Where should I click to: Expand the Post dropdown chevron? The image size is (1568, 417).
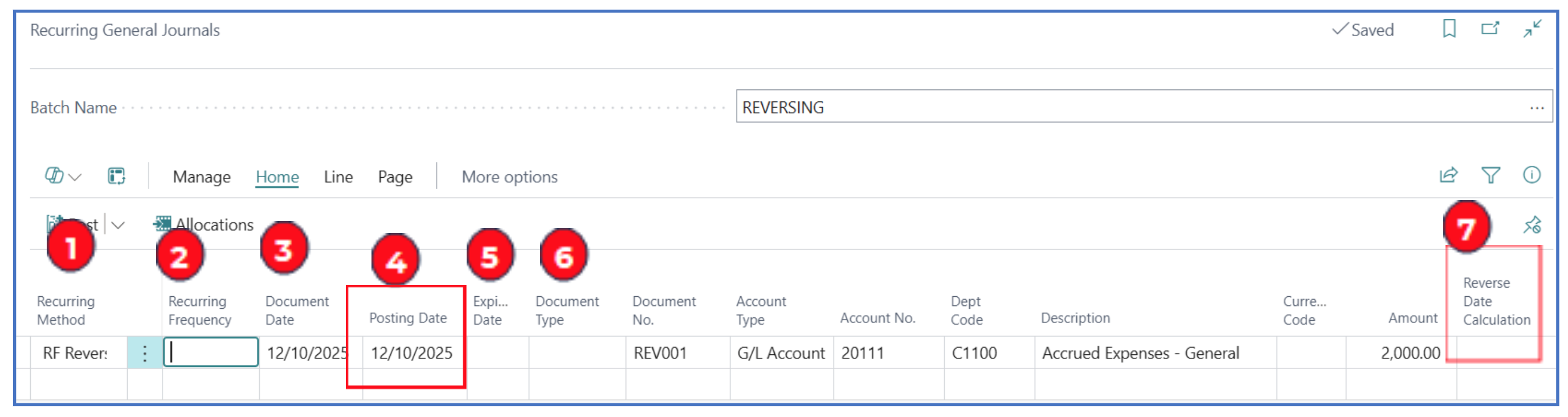118,225
